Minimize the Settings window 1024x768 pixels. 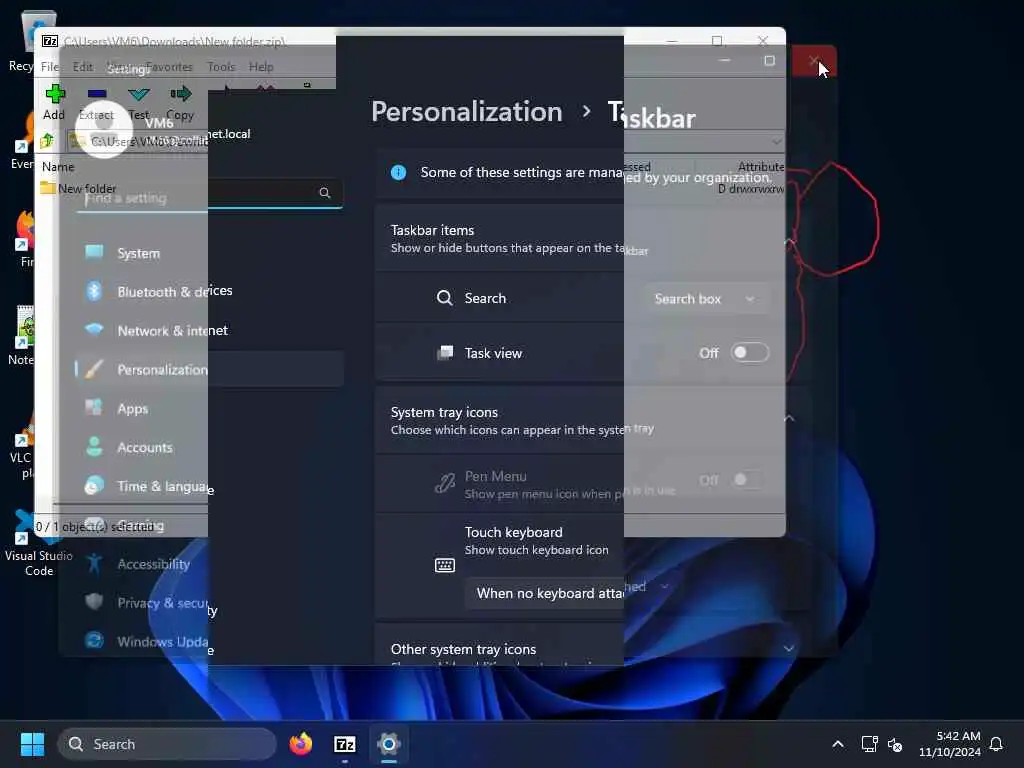(724, 61)
